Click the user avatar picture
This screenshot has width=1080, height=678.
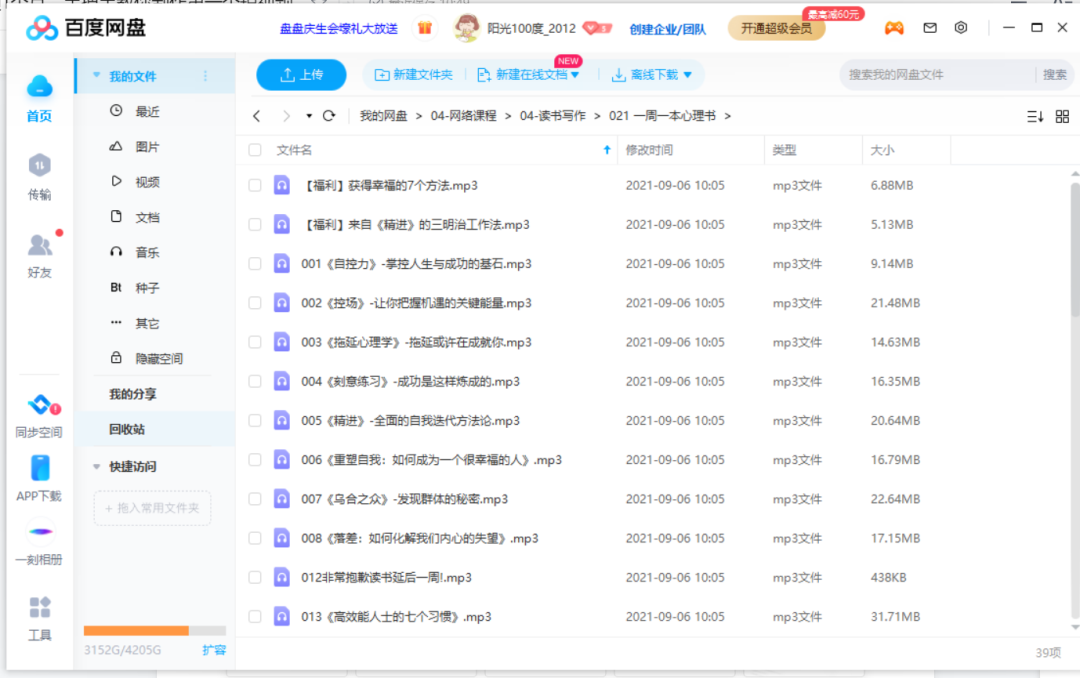tap(466, 28)
